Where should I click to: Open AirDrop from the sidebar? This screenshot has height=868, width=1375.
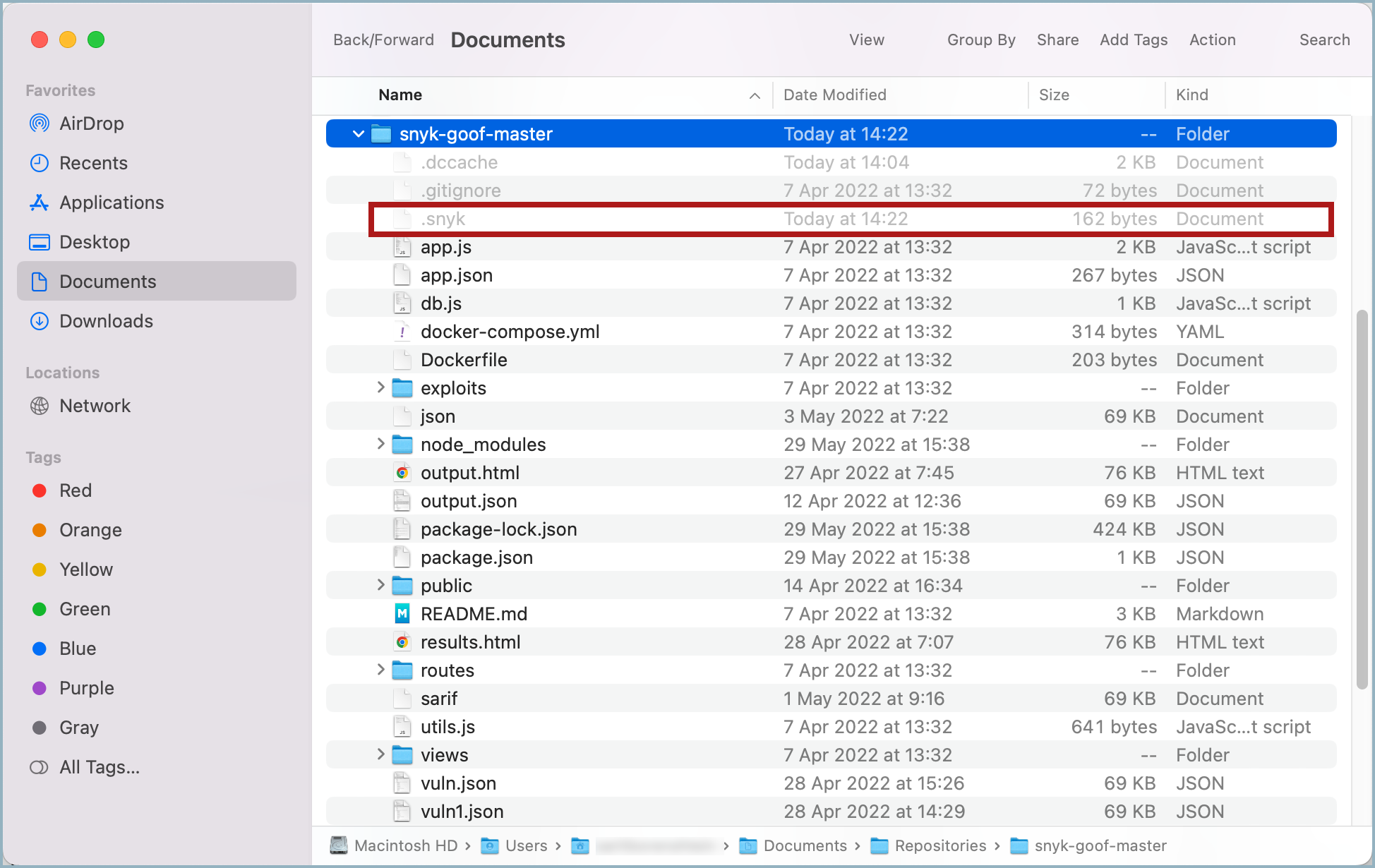pyautogui.click(x=91, y=123)
